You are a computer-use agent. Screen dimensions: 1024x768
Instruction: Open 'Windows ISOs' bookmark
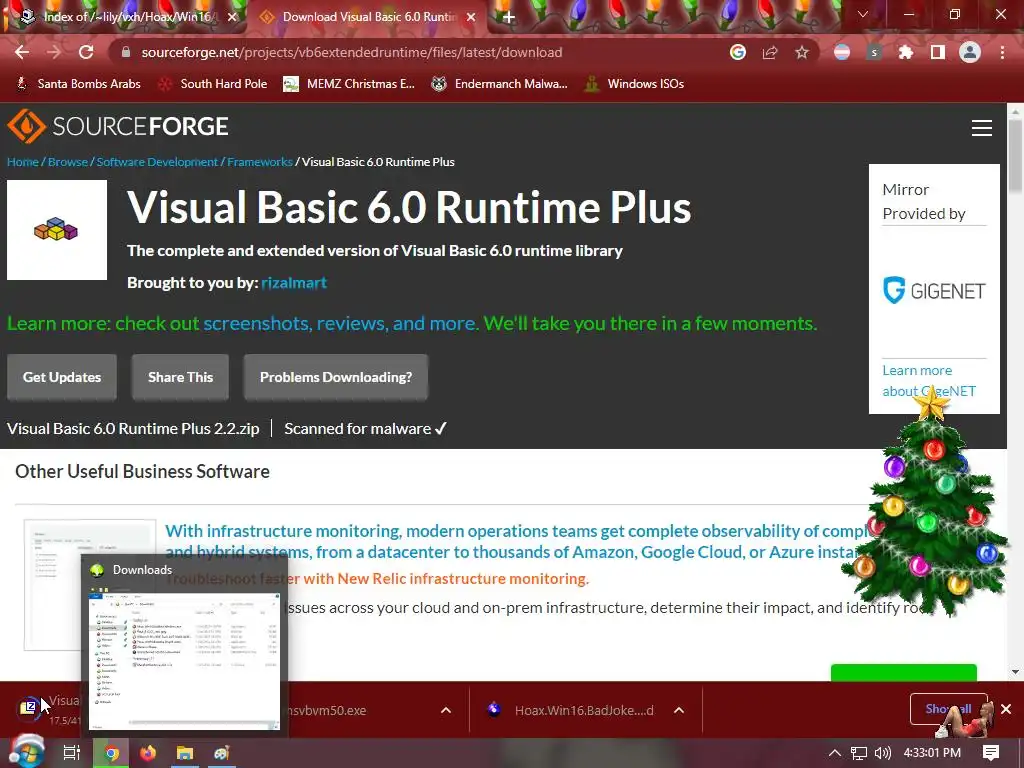tap(634, 84)
